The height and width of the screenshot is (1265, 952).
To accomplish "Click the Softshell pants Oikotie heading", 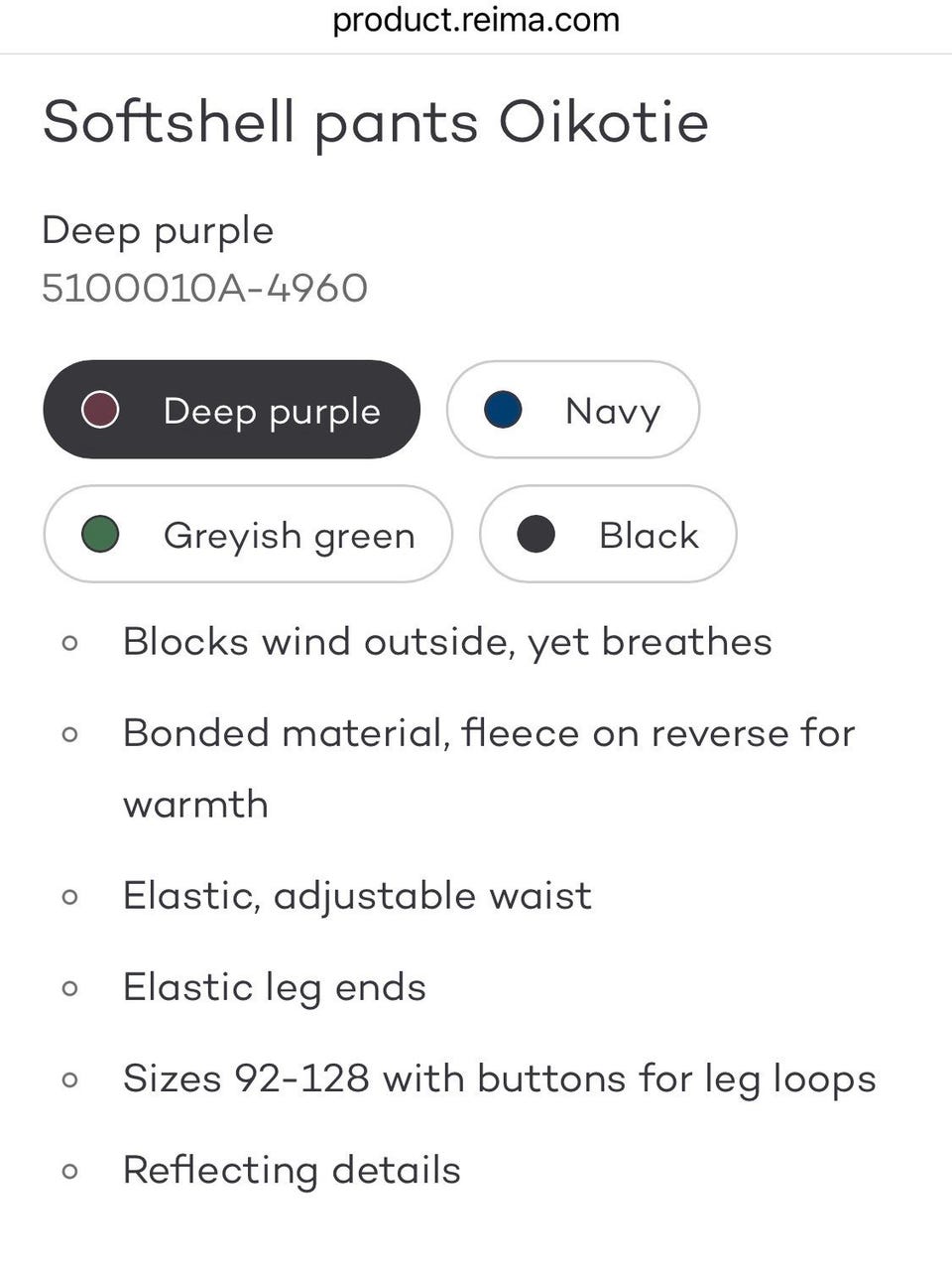I will (x=376, y=123).
